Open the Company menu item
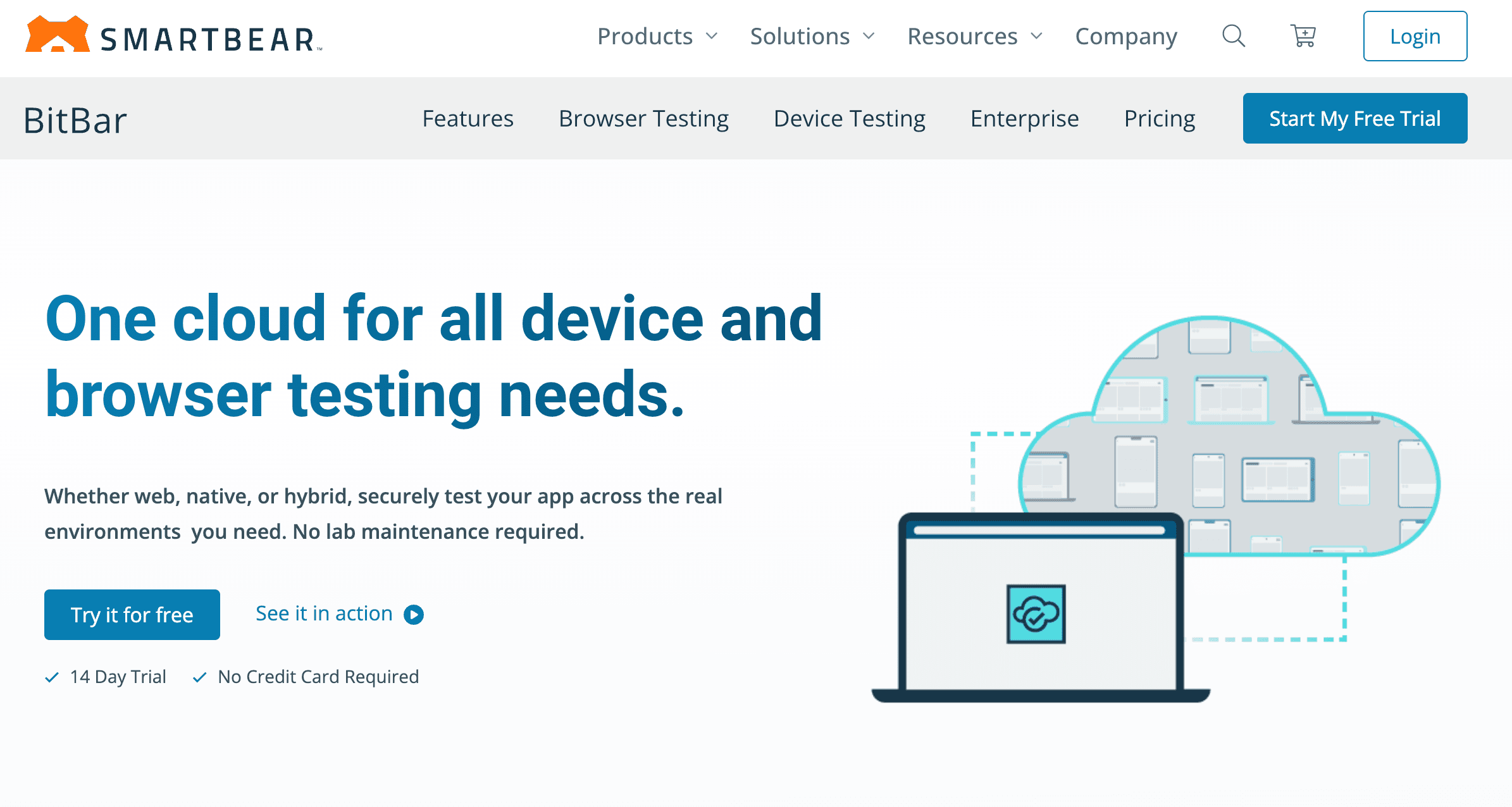This screenshot has height=807, width=1512. click(1126, 37)
